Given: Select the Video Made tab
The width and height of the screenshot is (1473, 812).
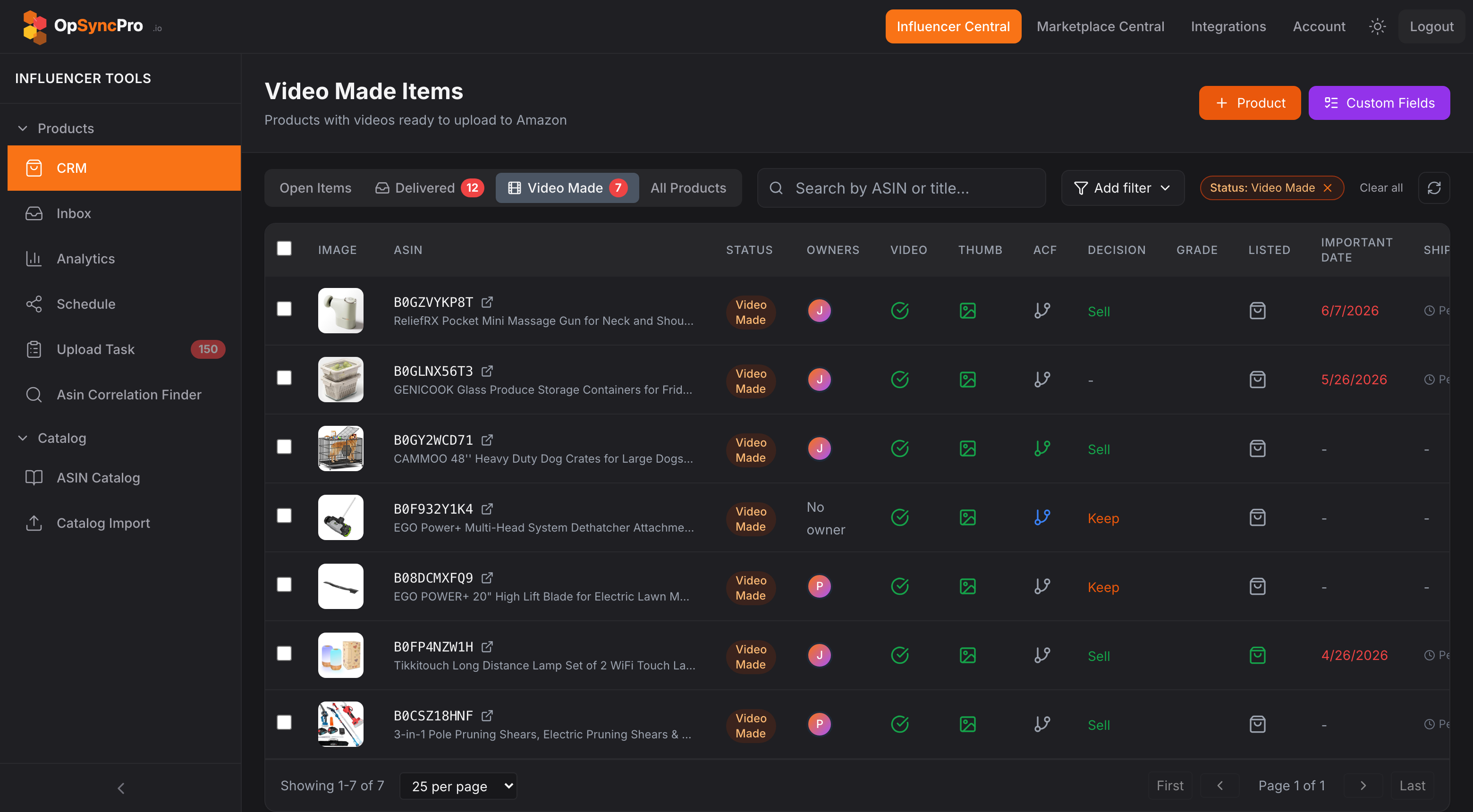Looking at the screenshot, I should tap(567, 187).
